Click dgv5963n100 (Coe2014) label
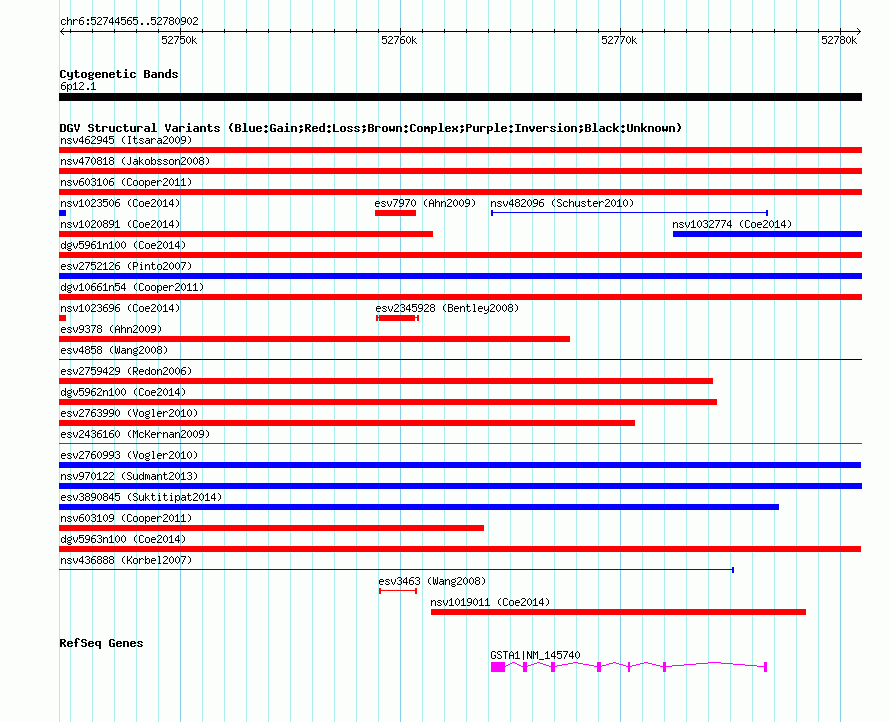 [x=123, y=539]
